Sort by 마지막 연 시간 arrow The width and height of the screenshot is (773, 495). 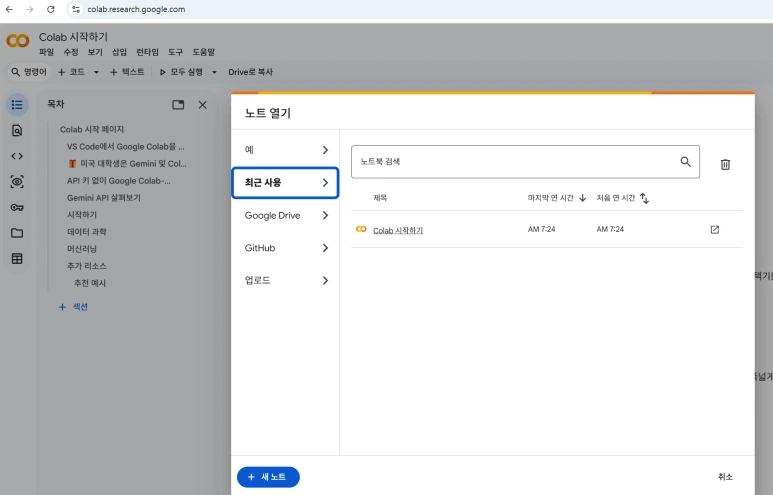coord(583,198)
